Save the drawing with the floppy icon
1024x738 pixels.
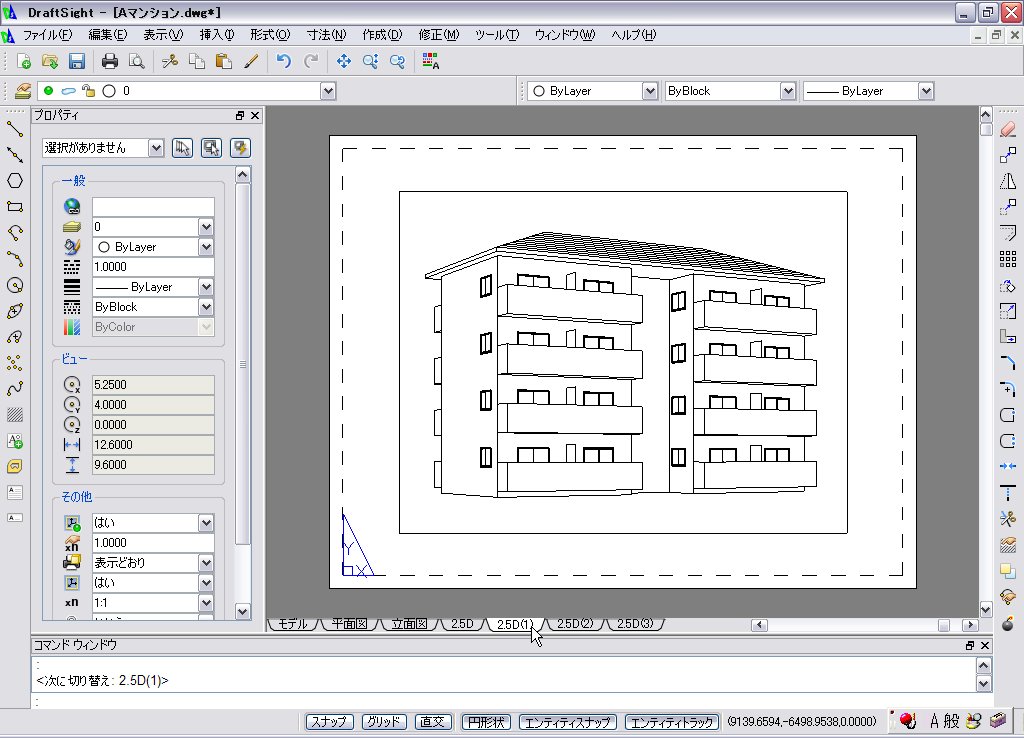(77, 61)
